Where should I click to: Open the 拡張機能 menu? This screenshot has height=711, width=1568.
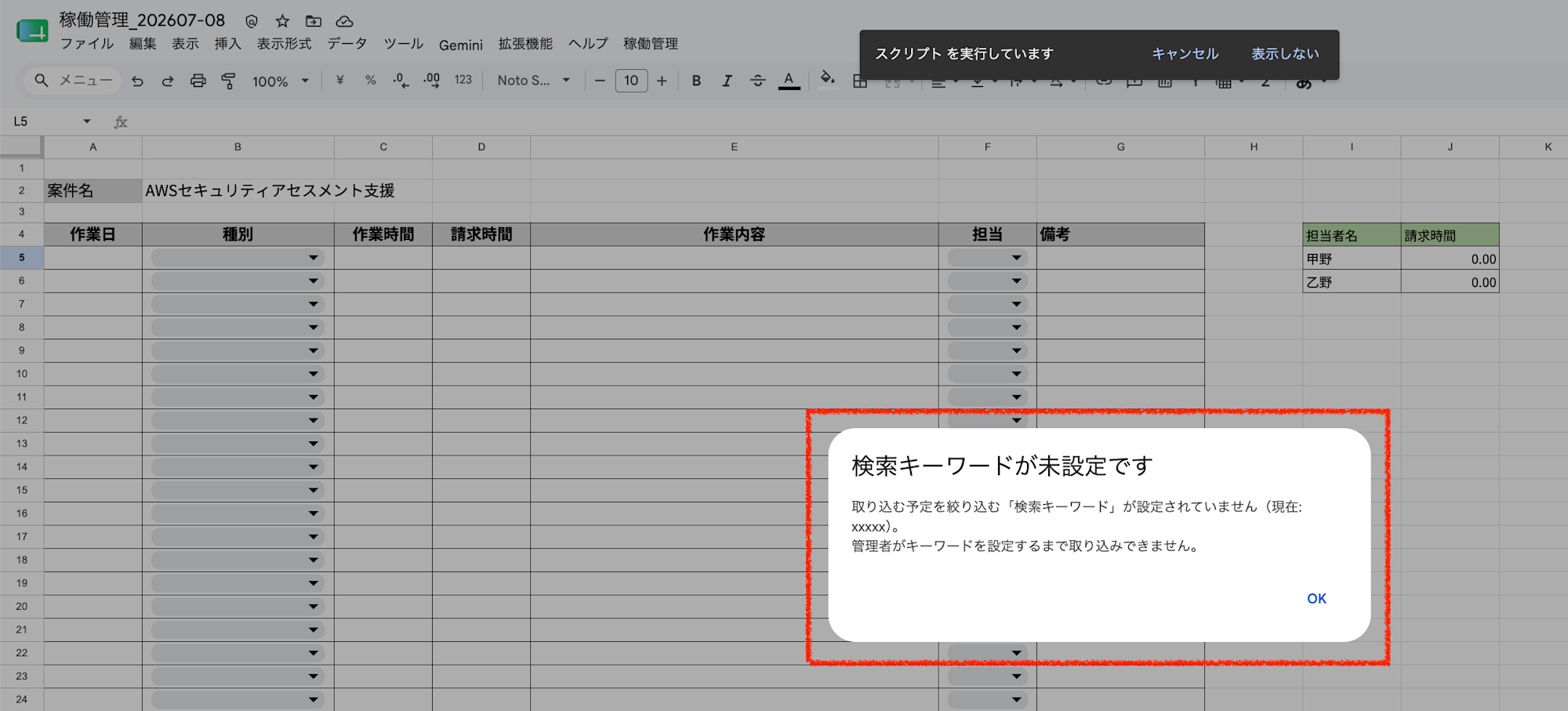coord(525,44)
